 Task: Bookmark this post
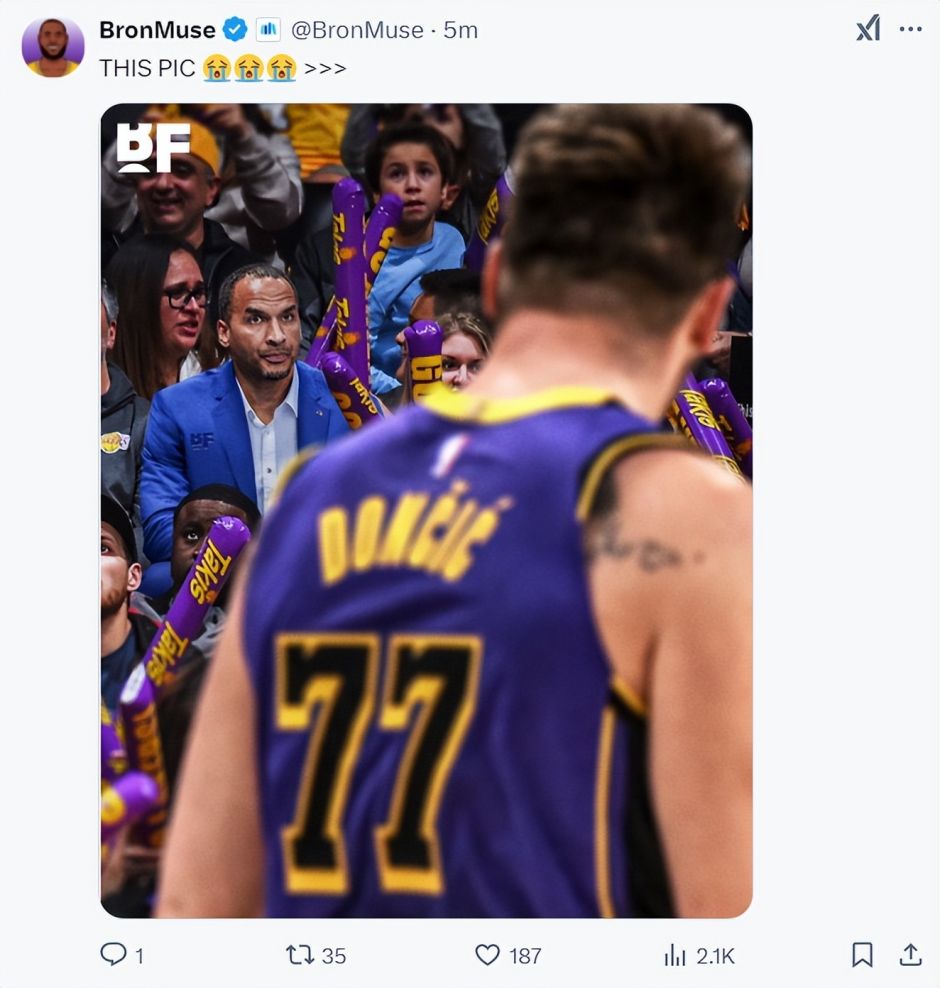tap(862, 955)
